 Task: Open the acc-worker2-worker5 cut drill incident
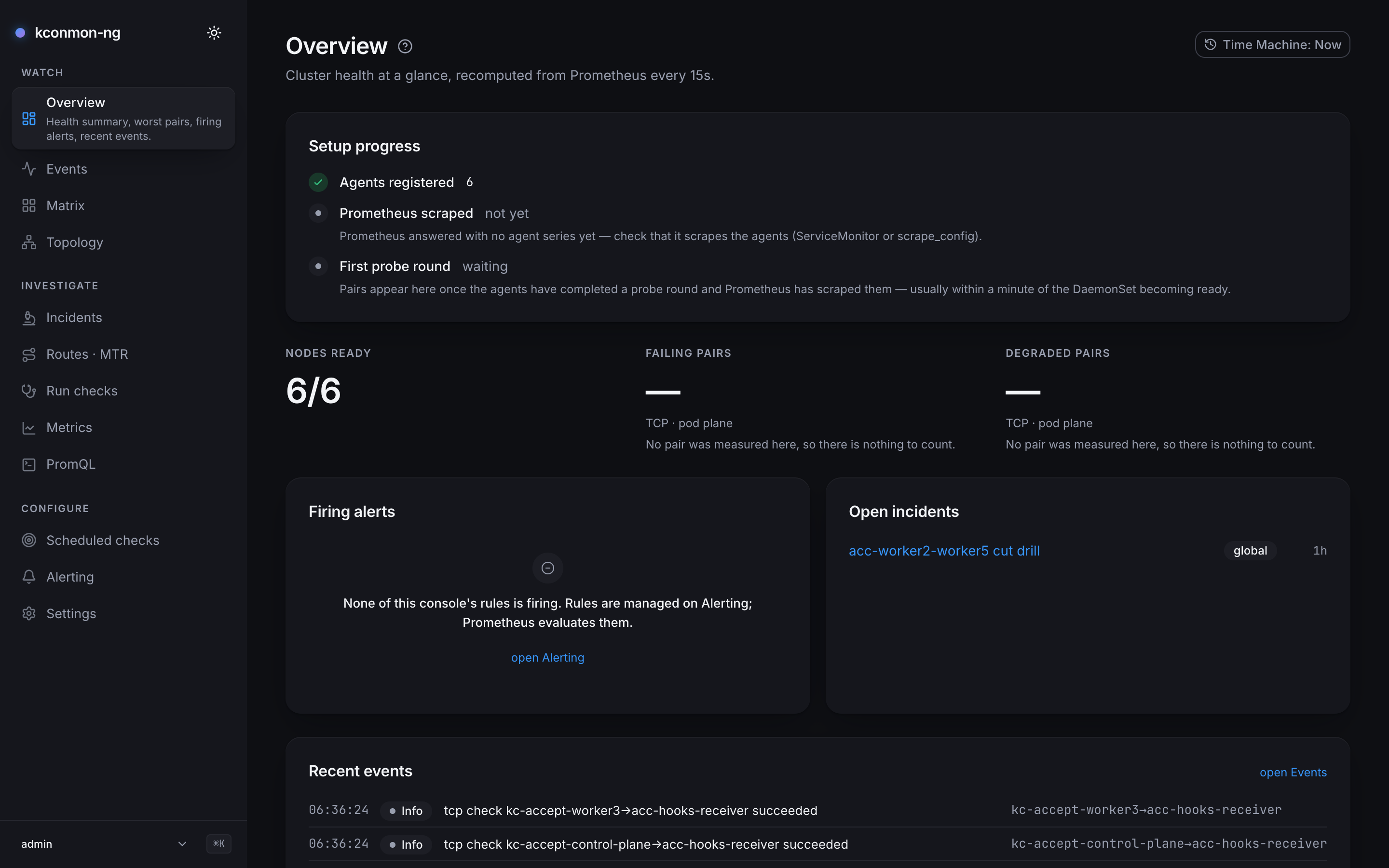point(944,551)
